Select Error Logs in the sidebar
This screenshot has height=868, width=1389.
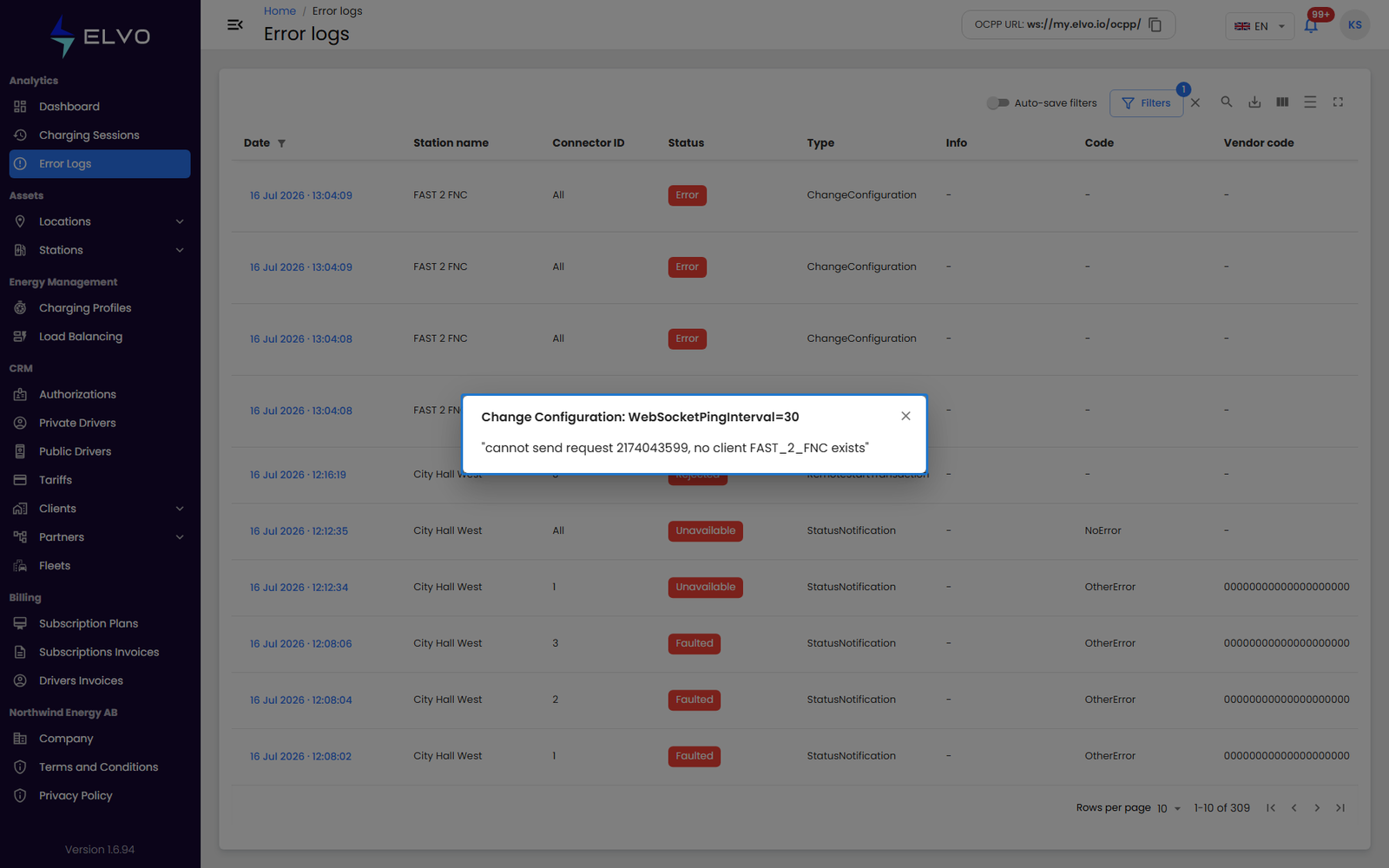[100, 164]
